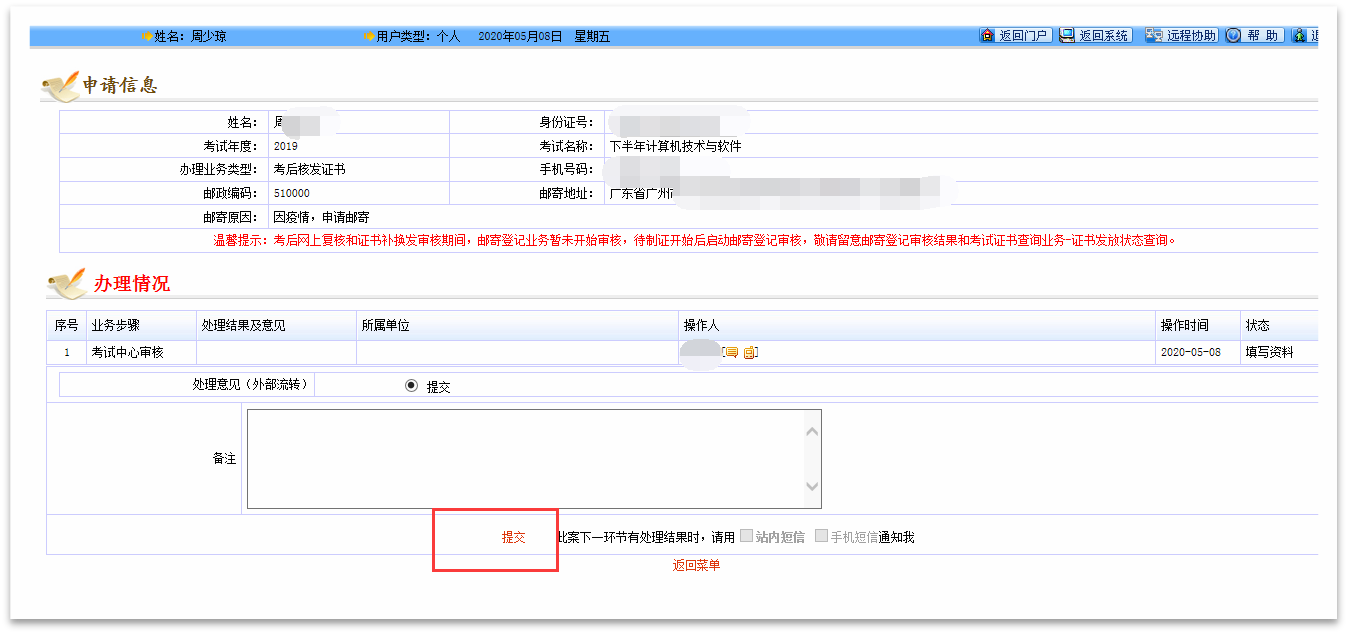
Task: Click the red 提交 submit link
Action: coord(513,537)
